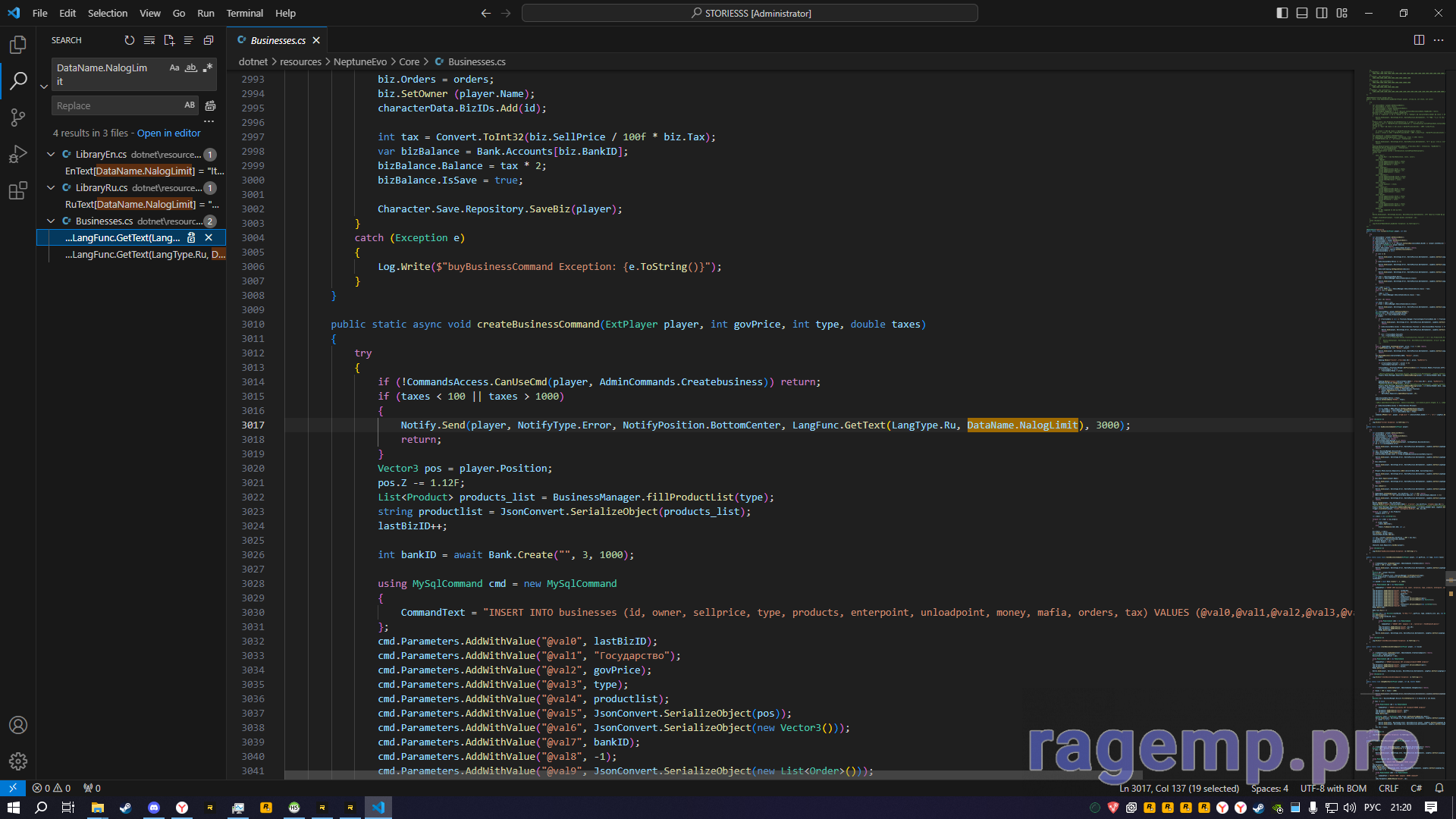Select the Search view icon in the activity bar
This screenshot has width=1456, height=819.
coord(18,80)
